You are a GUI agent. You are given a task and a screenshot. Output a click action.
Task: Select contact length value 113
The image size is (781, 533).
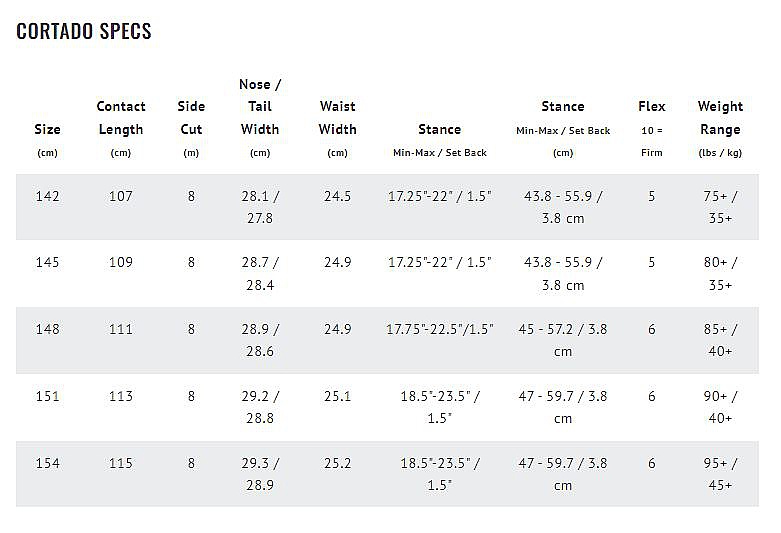click(121, 396)
